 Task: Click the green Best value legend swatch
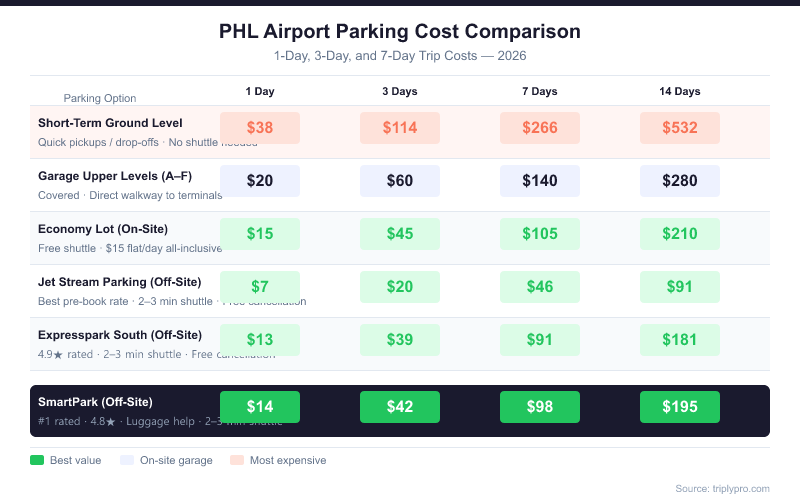tap(38, 460)
